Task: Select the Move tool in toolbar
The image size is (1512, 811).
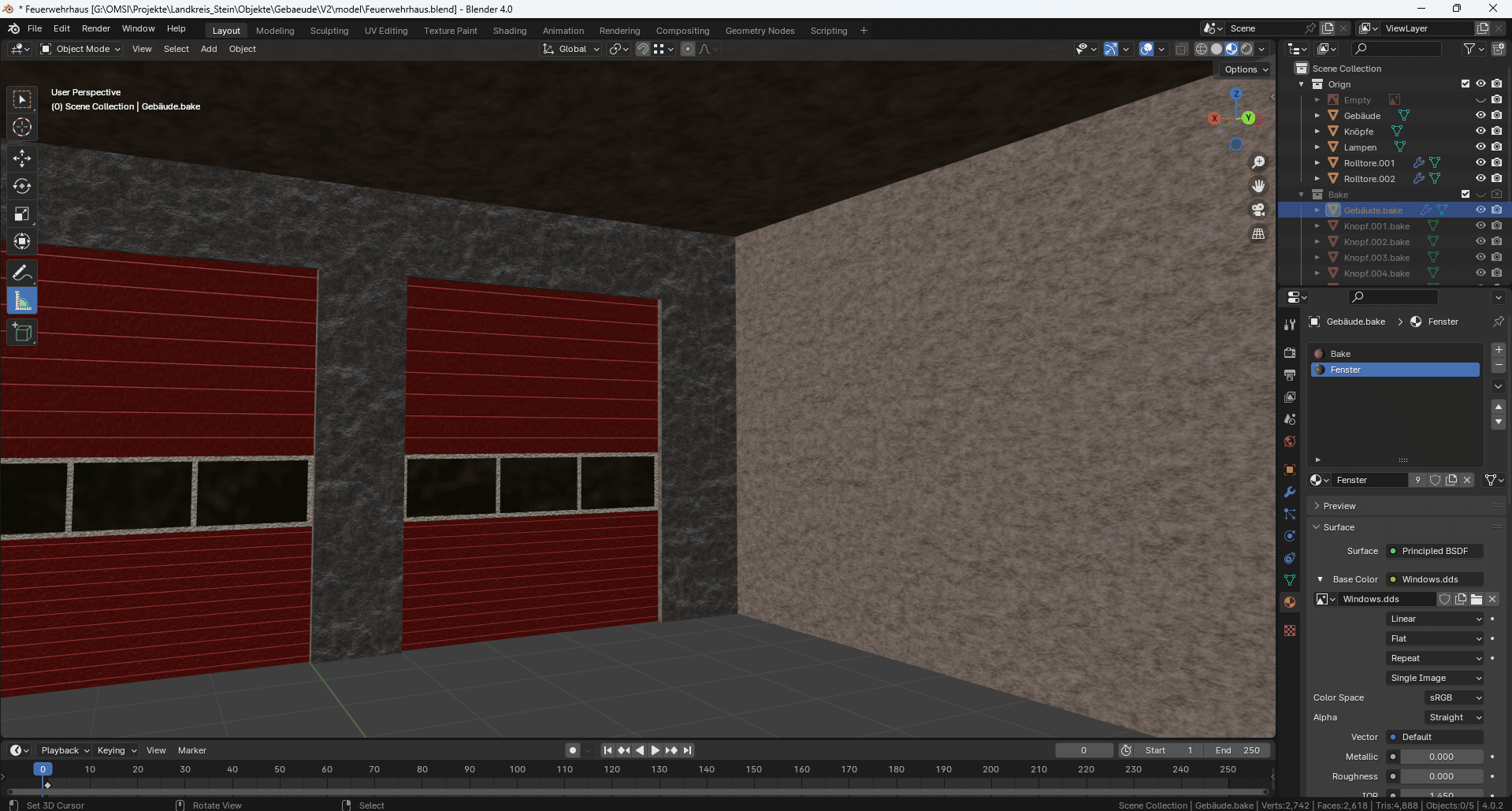Action: point(22,158)
